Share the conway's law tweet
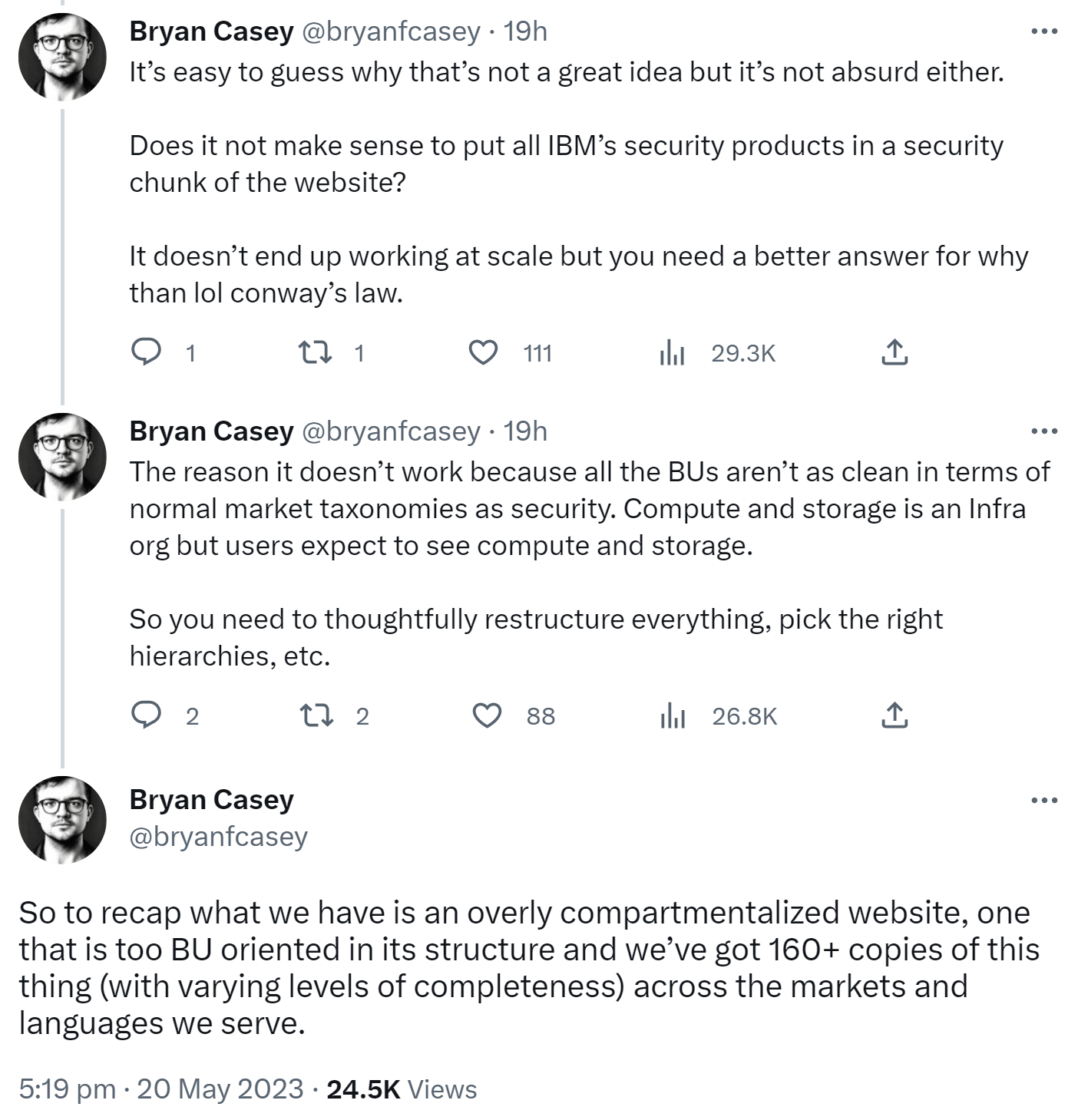 point(894,353)
